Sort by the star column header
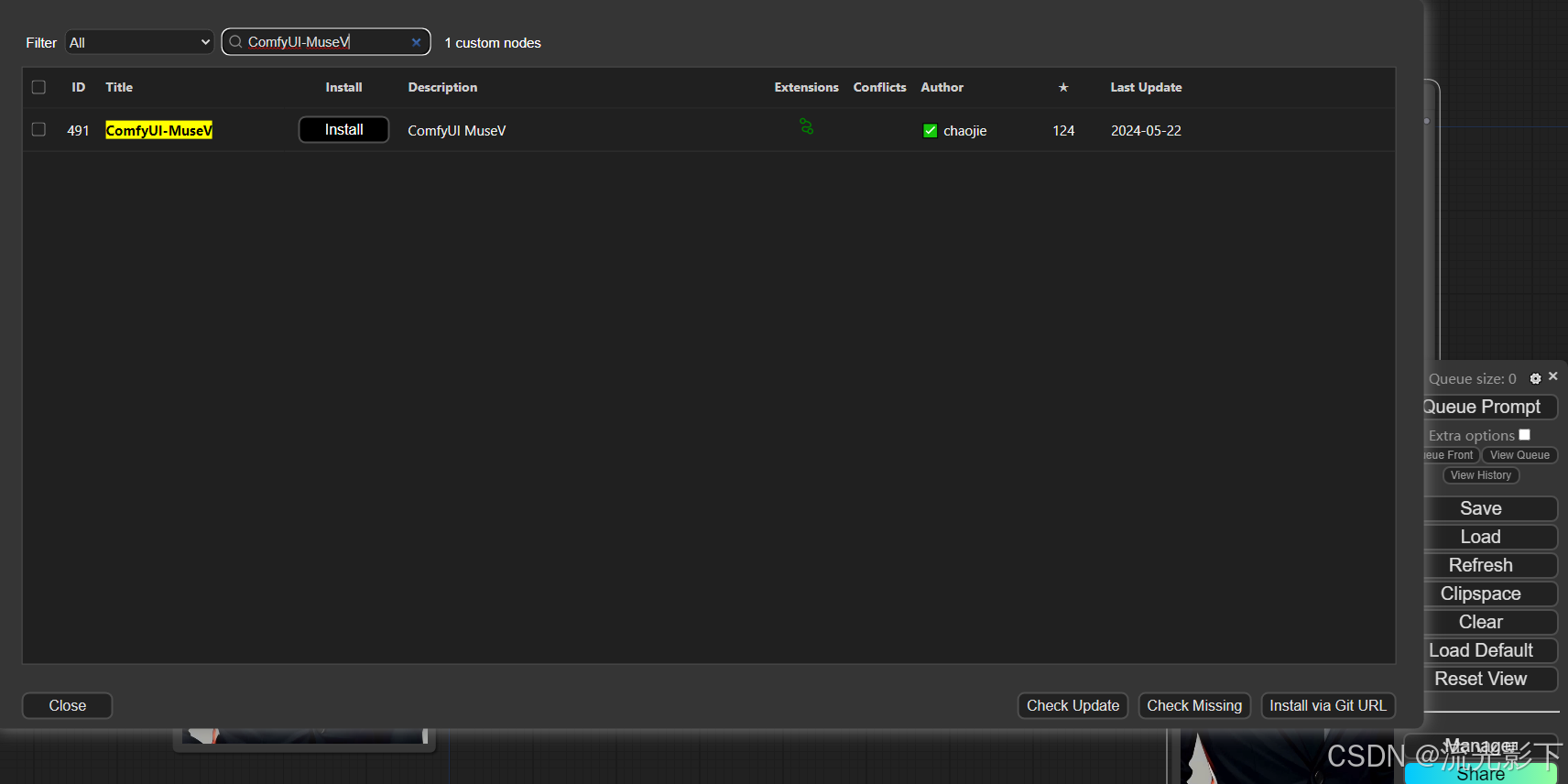This screenshot has width=1568, height=784. coord(1063,87)
